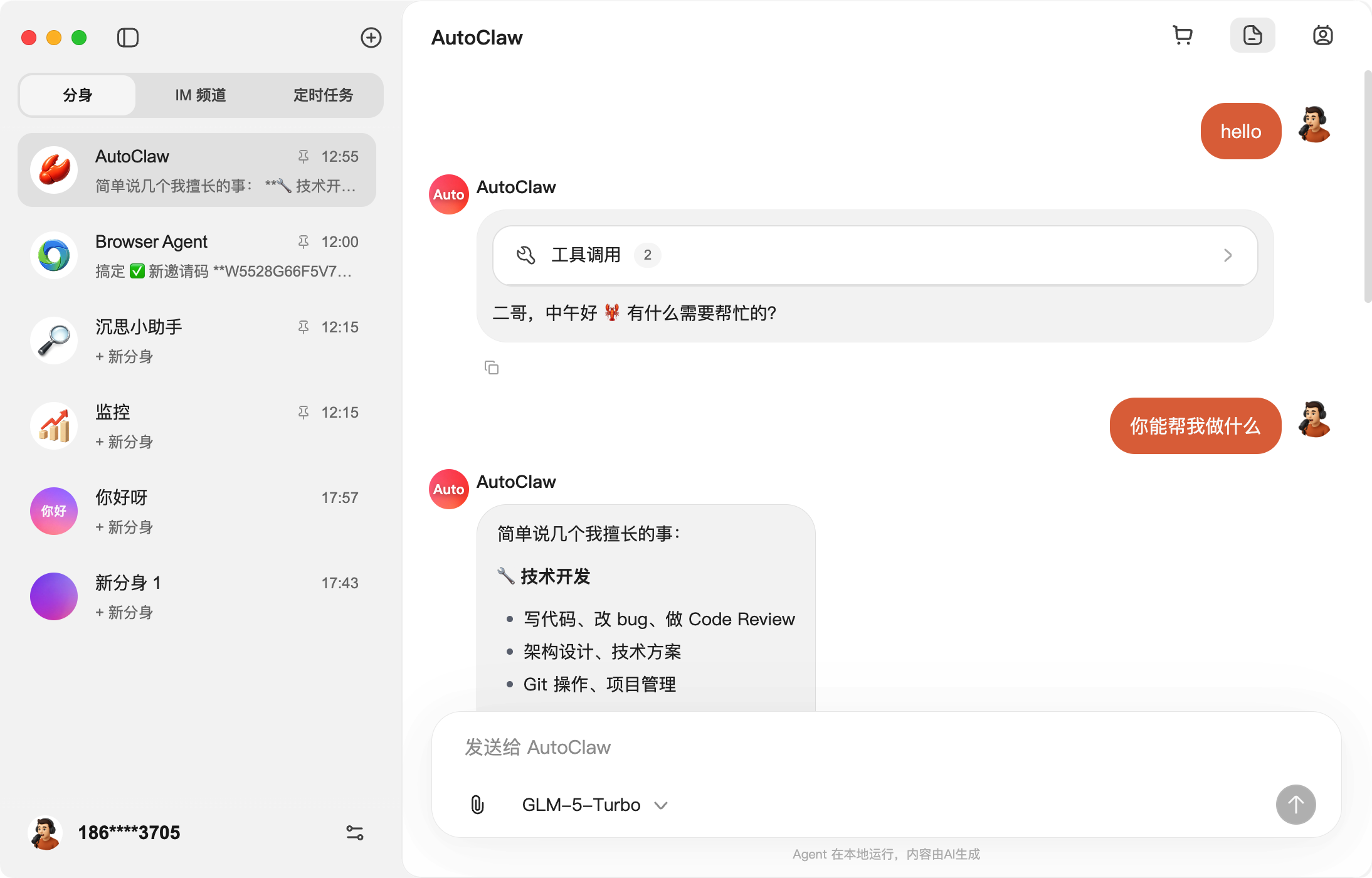The width and height of the screenshot is (1372, 878).
Task: Open the profile avatar icon in header
Action: tap(1322, 36)
